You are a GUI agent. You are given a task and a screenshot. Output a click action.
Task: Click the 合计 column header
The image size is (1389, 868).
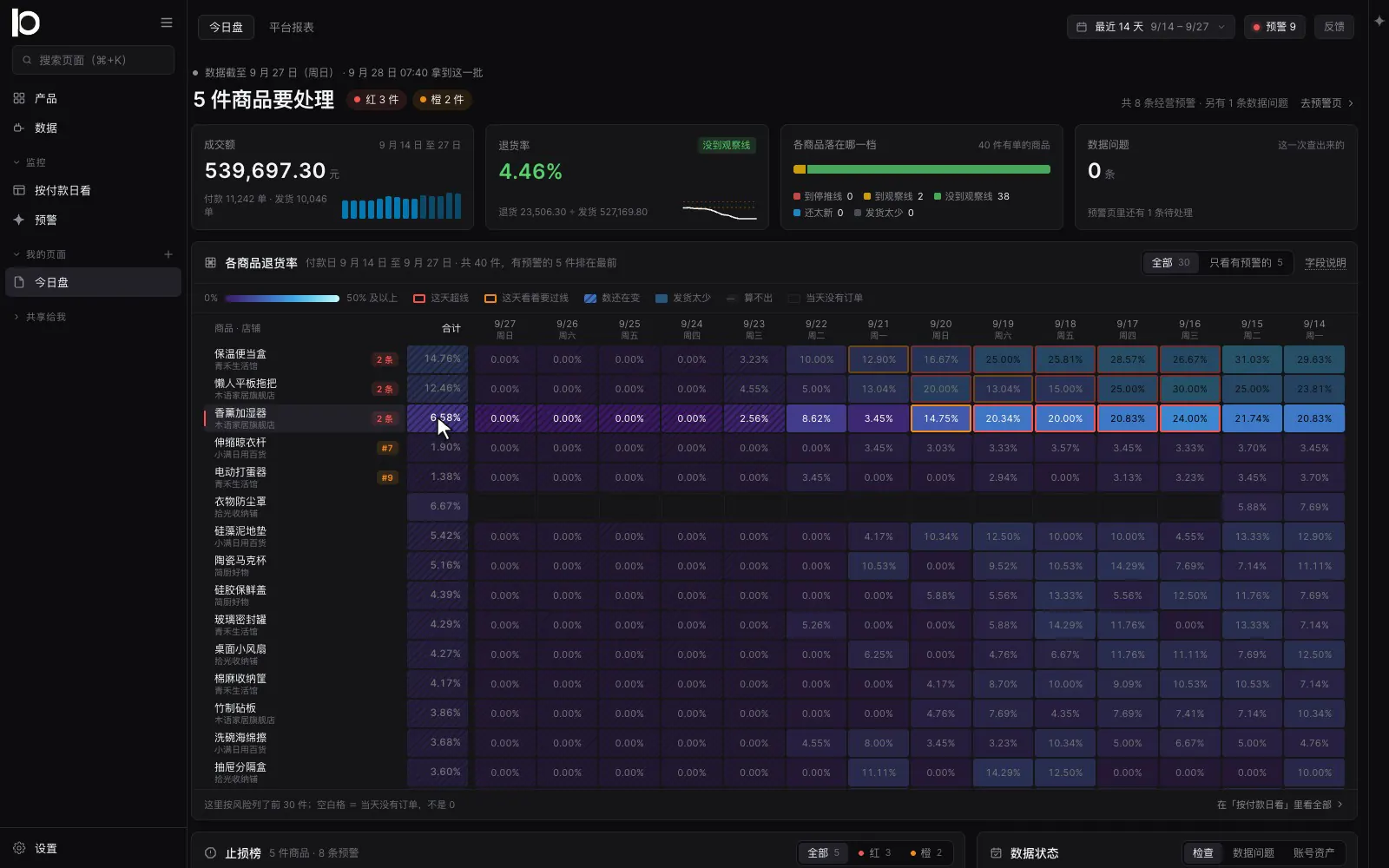pyautogui.click(x=451, y=328)
